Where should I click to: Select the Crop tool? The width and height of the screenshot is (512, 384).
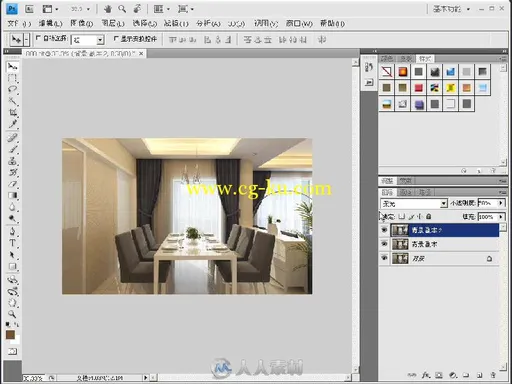pyautogui.click(x=12, y=112)
